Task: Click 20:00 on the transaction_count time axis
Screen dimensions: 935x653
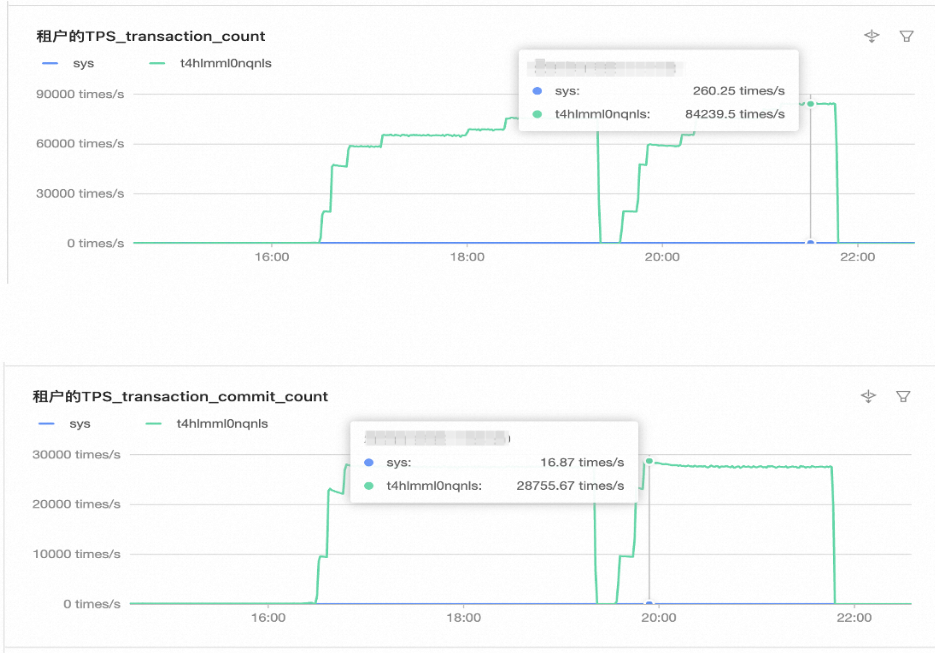Action: 662,257
